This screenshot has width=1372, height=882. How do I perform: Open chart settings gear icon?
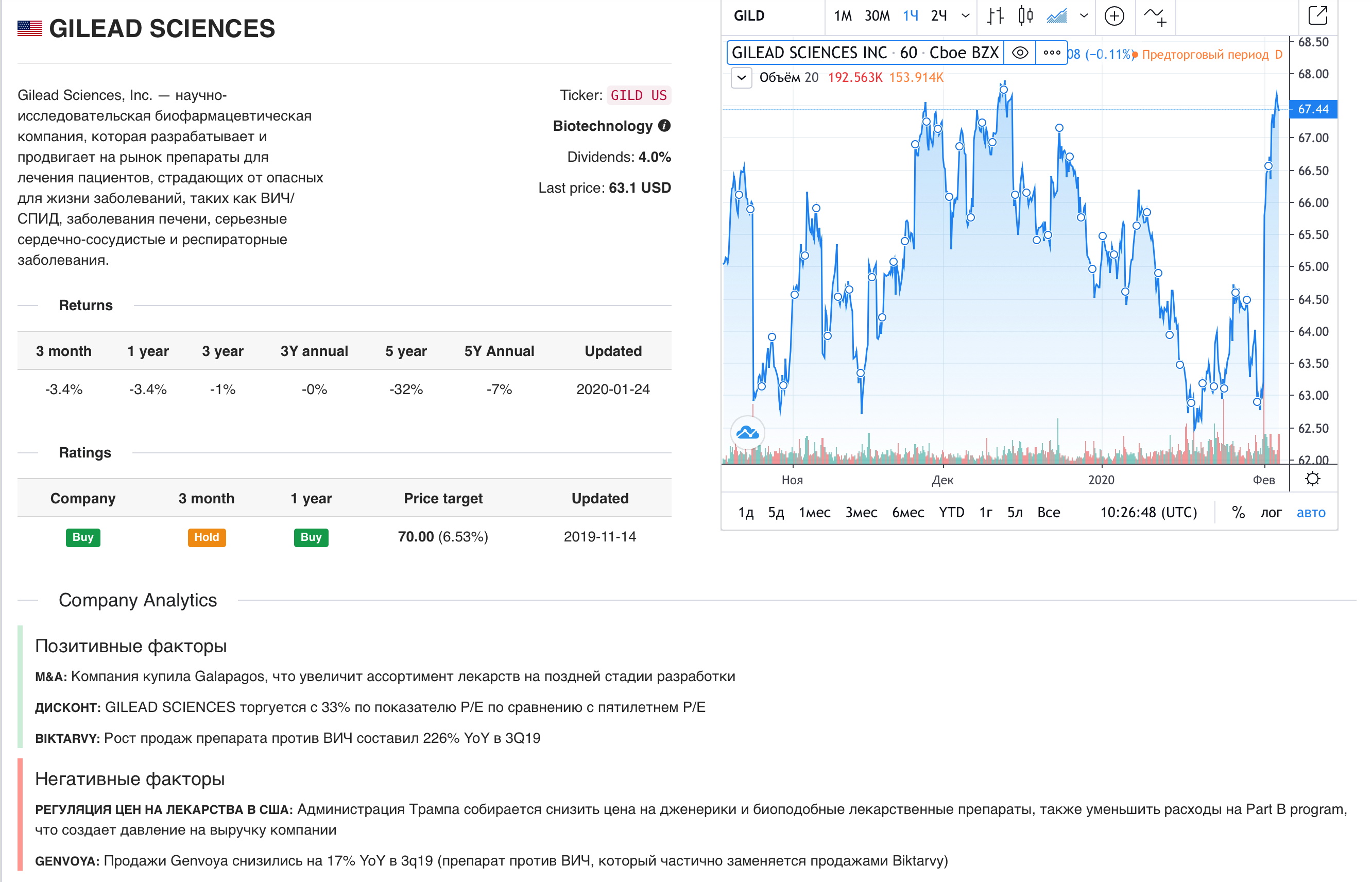(x=1312, y=479)
